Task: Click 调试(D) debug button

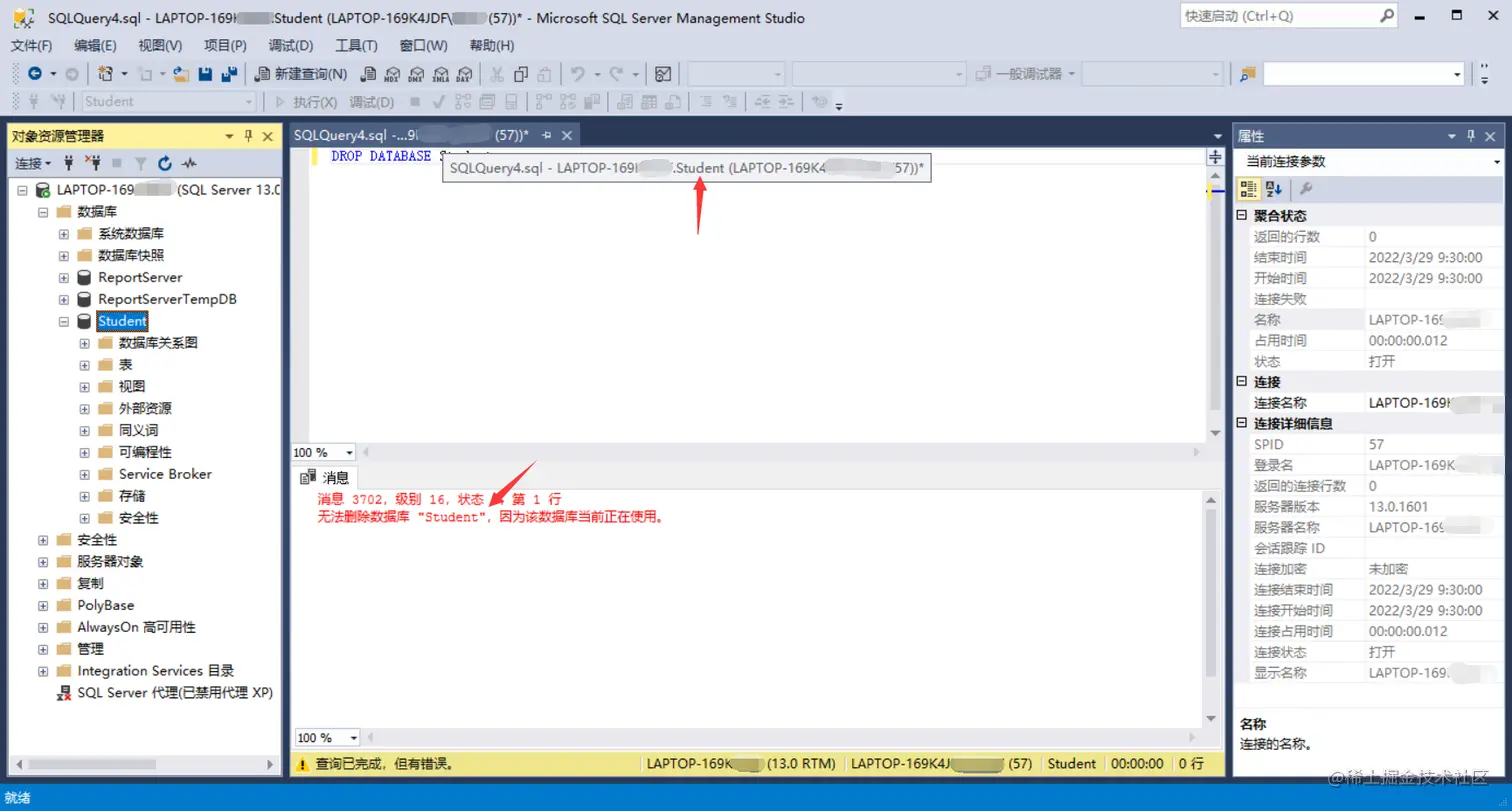Action: [370, 101]
